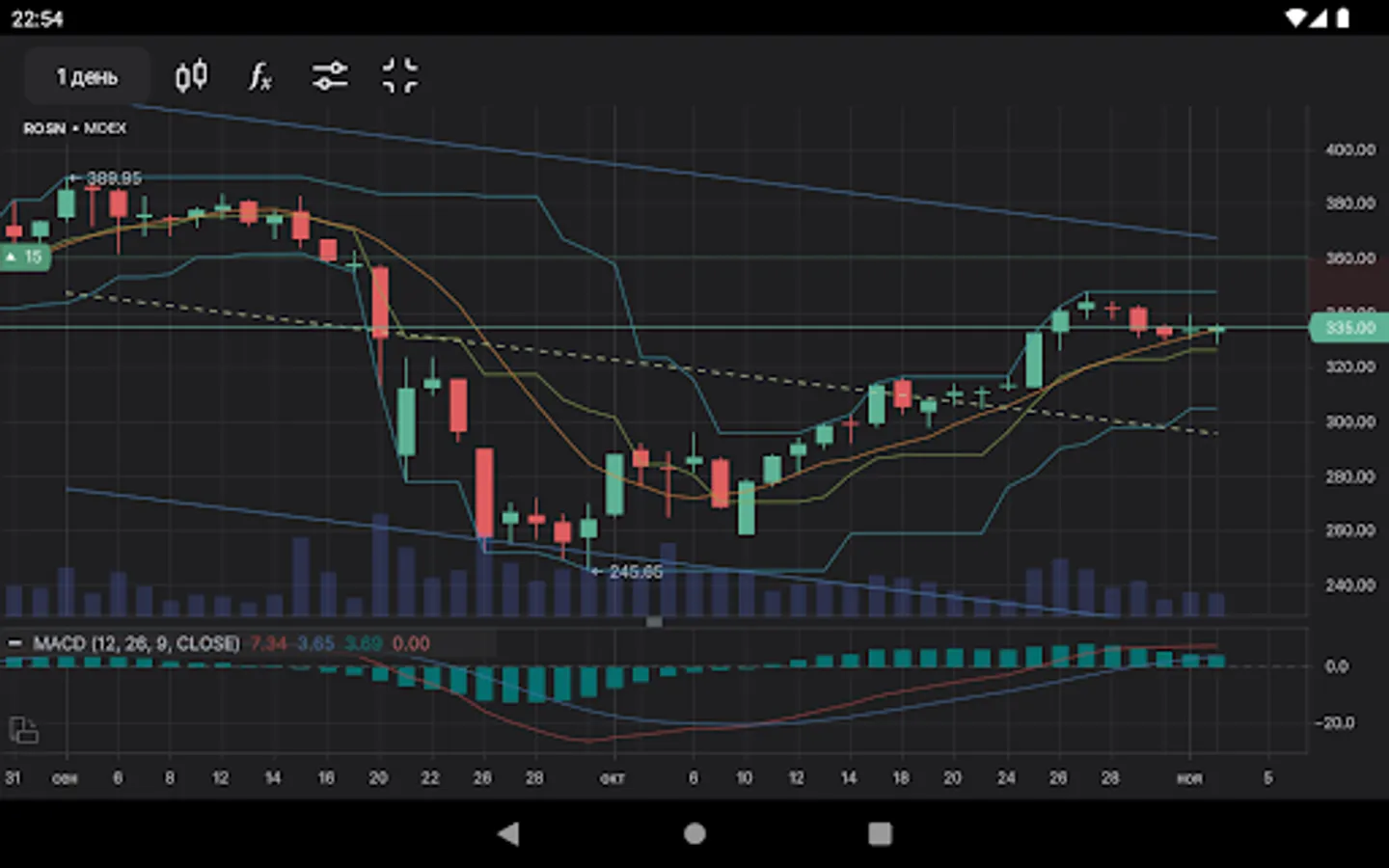
Task: Tap the 360.00 price axis label
Action: point(1350,258)
